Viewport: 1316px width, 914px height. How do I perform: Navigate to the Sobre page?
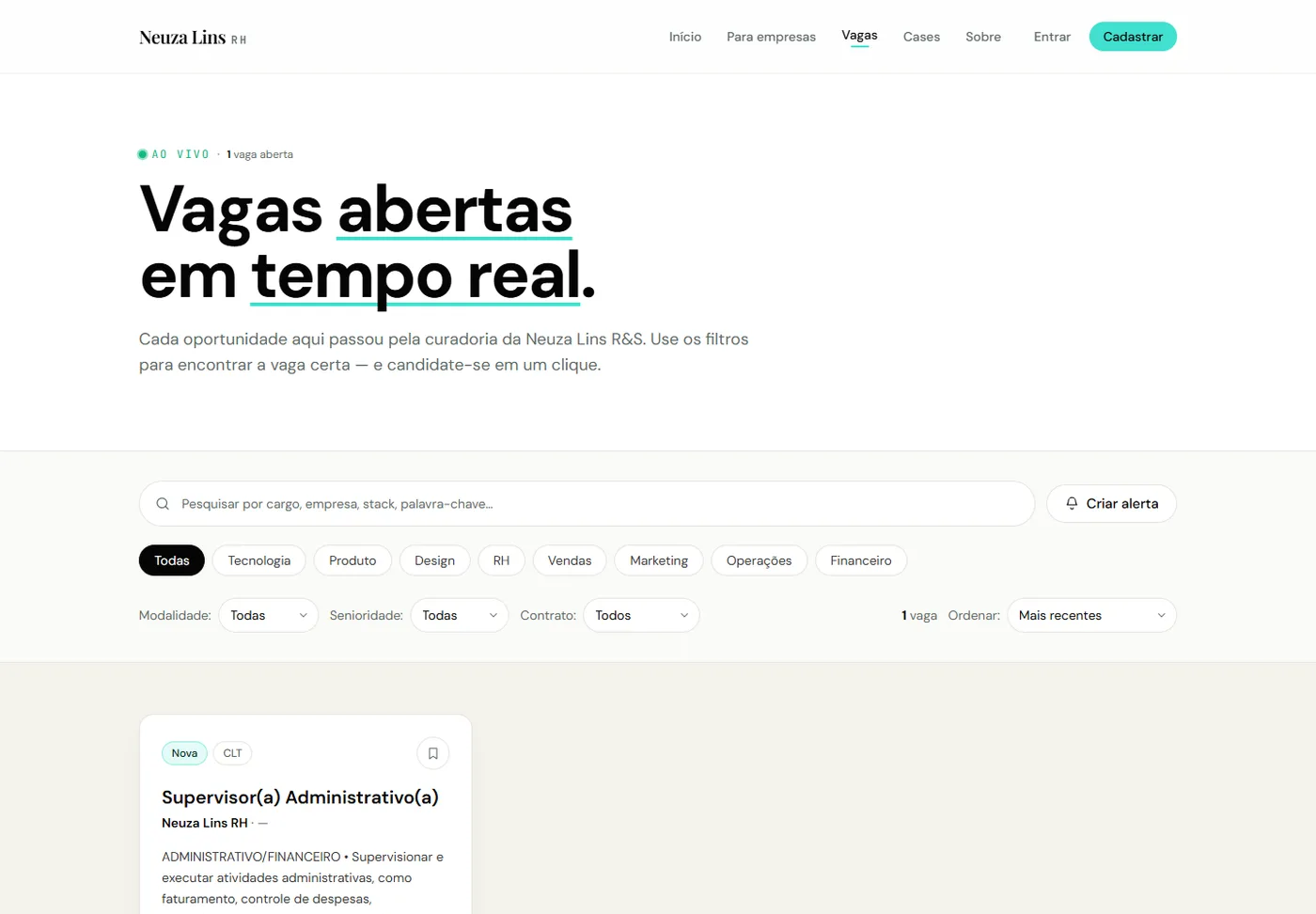coord(983,37)
